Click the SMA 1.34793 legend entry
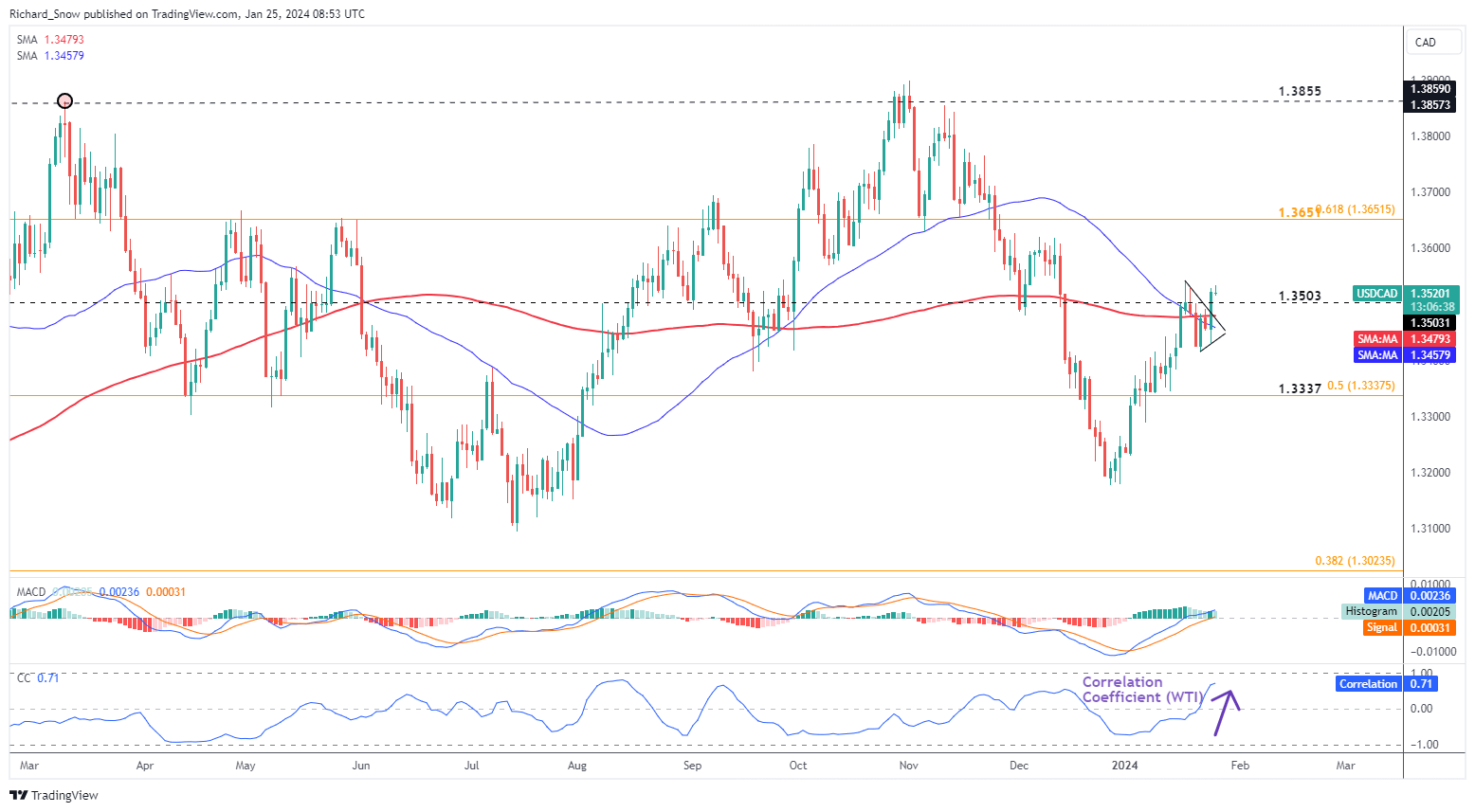1475x812 pixels. [50, 40]
